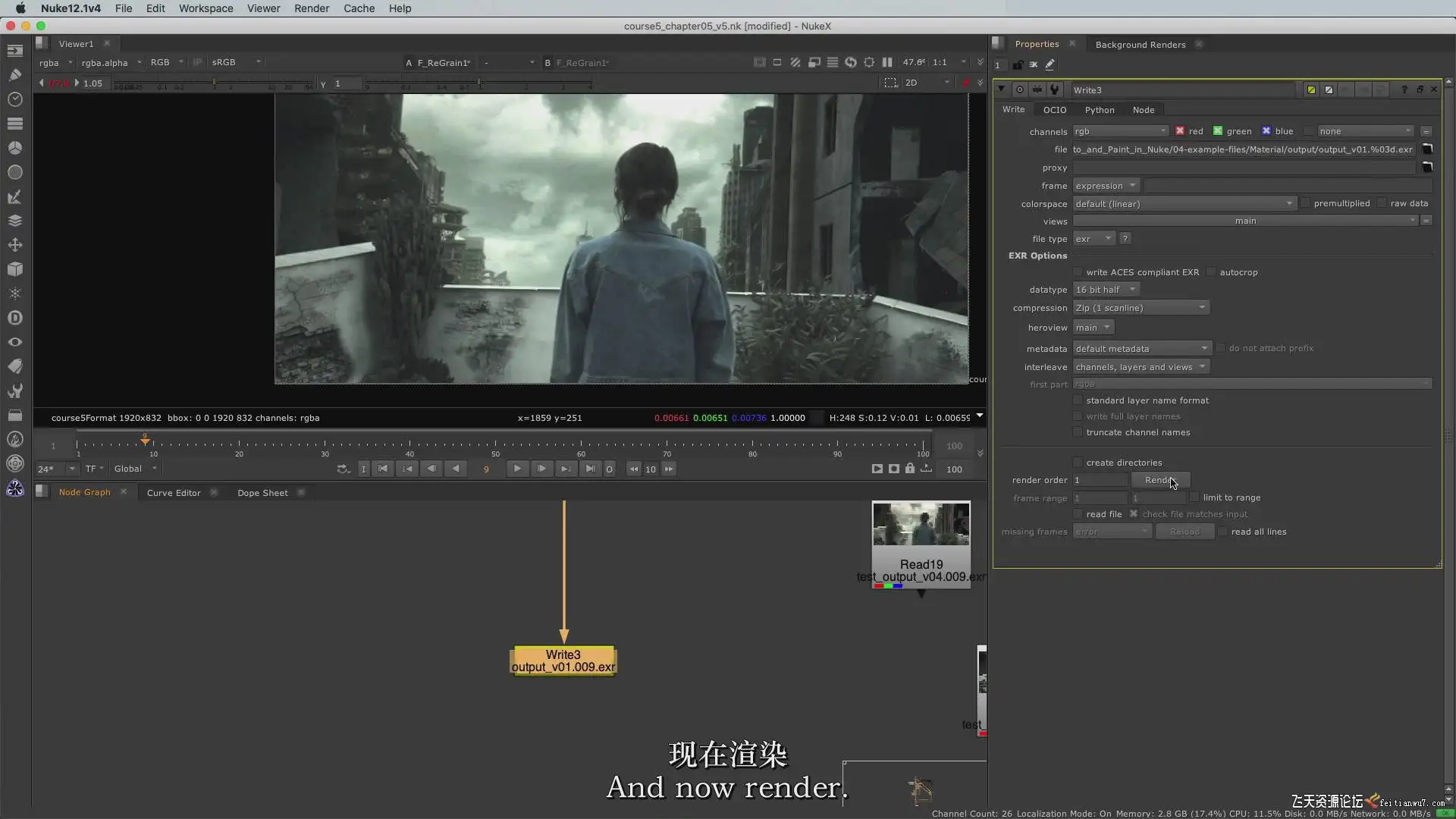Click the file browse icon beside file path

(x=1426, y=149)
